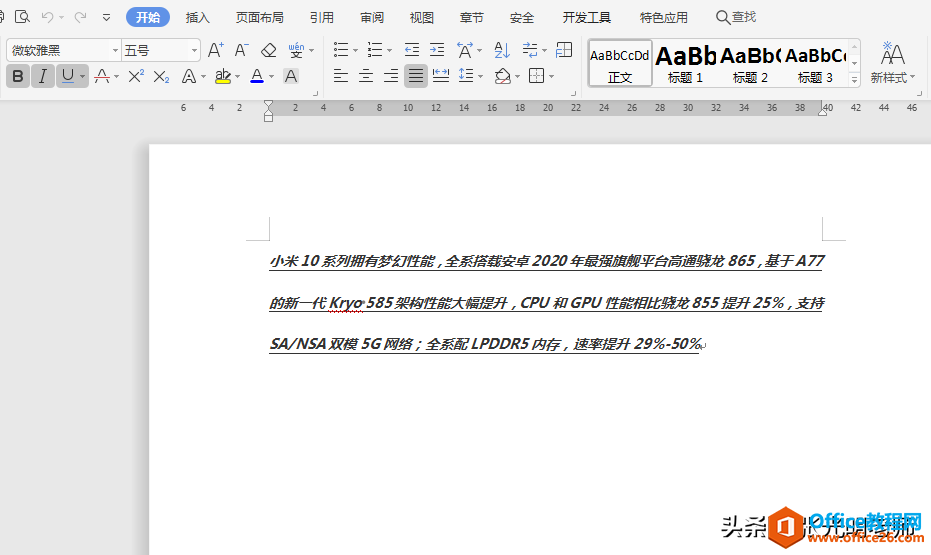Click the paragraph shading bucket icon
This screenshot has height=555, width=931.
(x=503, y=76)
